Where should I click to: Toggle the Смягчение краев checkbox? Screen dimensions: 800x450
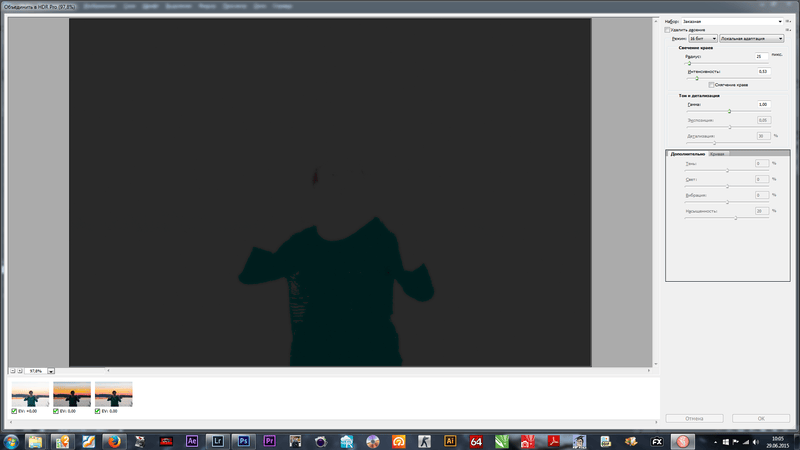711,84
